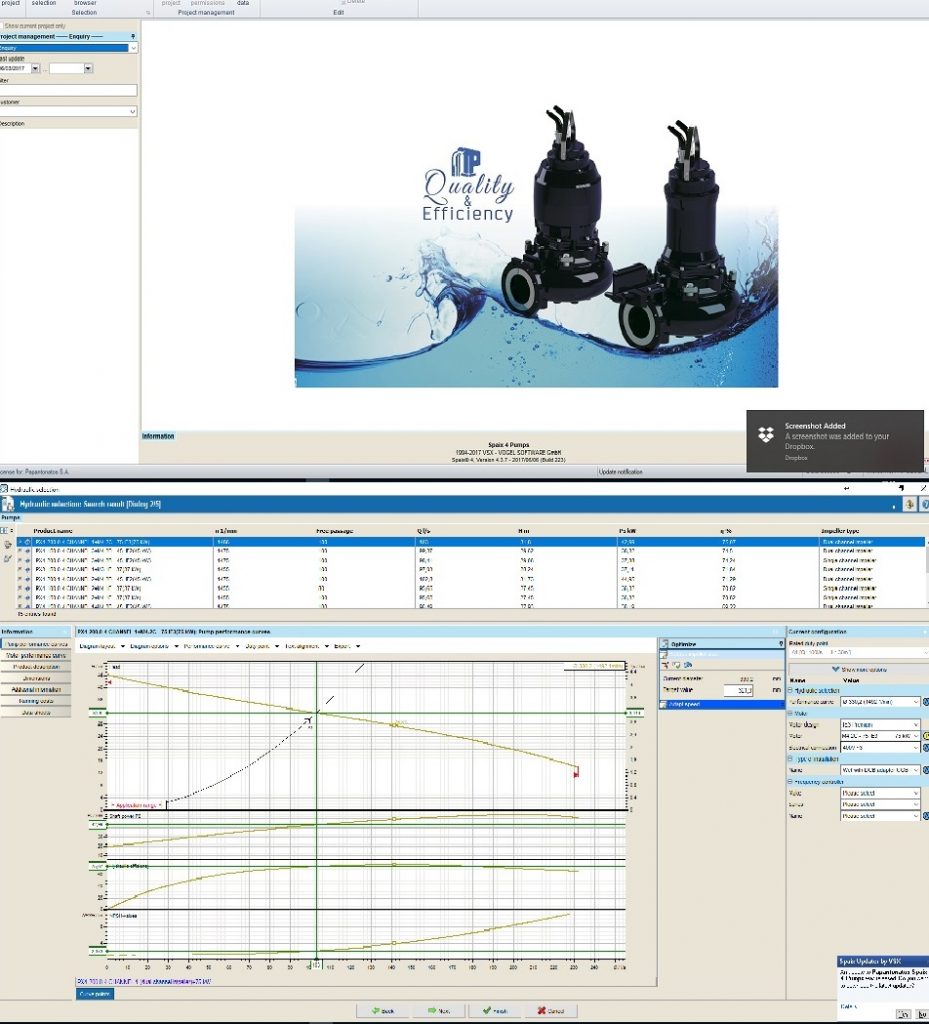Select the Change impeller size tool in Optimize panel
929x1024 pixels.
tap(699, 654)
